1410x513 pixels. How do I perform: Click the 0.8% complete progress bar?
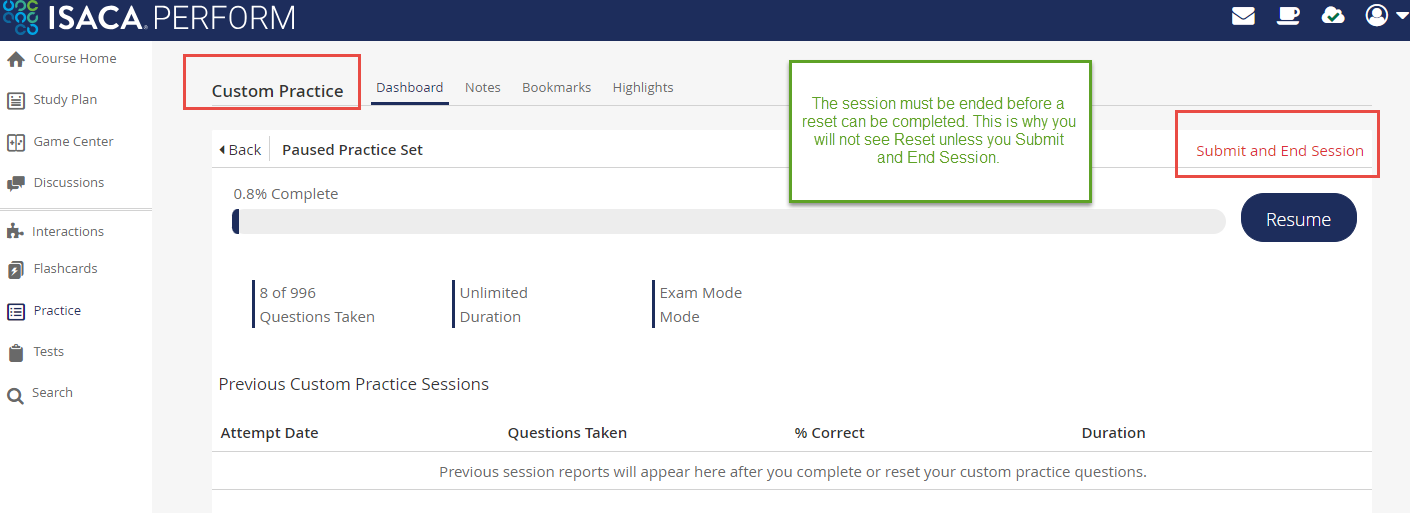pos(728,222)
